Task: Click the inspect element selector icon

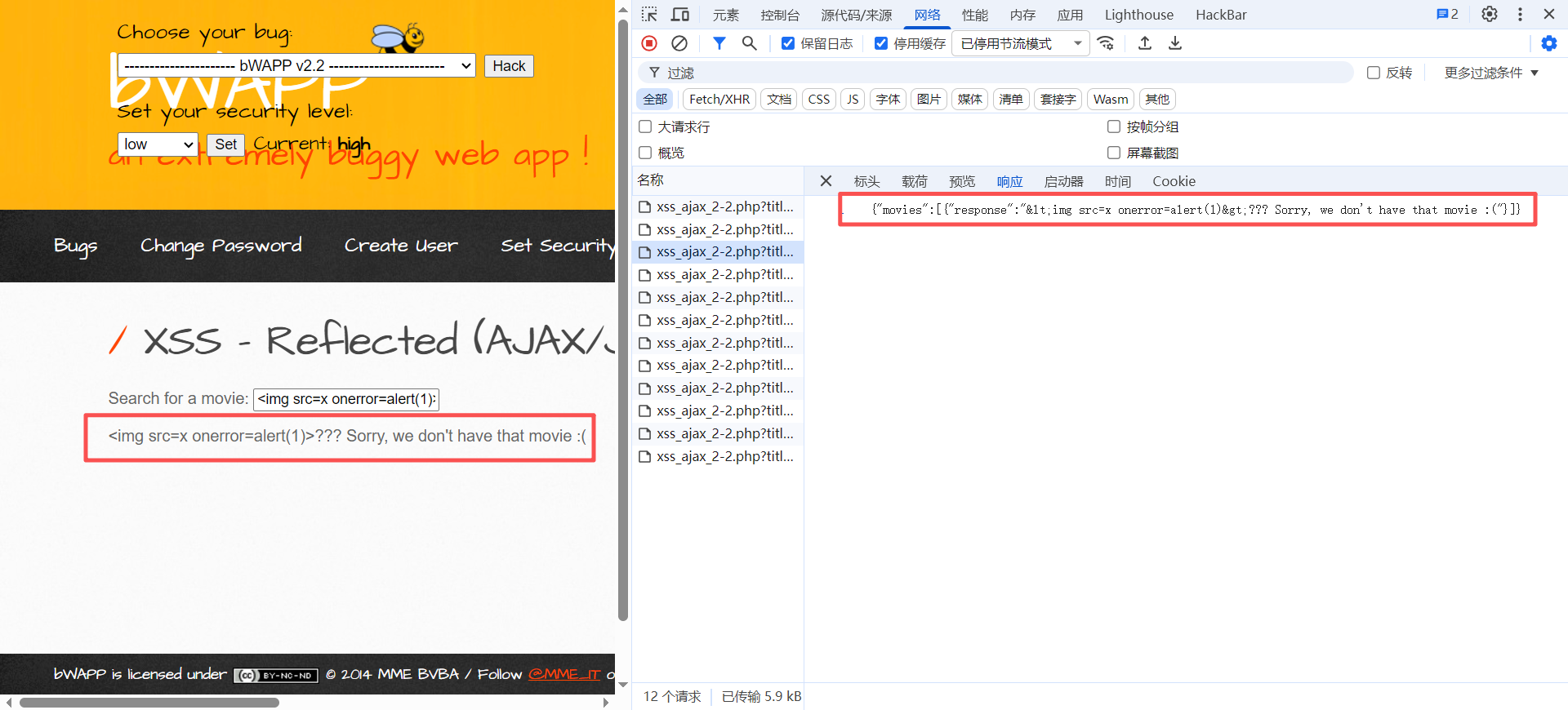Action: (x=649, y=15)
